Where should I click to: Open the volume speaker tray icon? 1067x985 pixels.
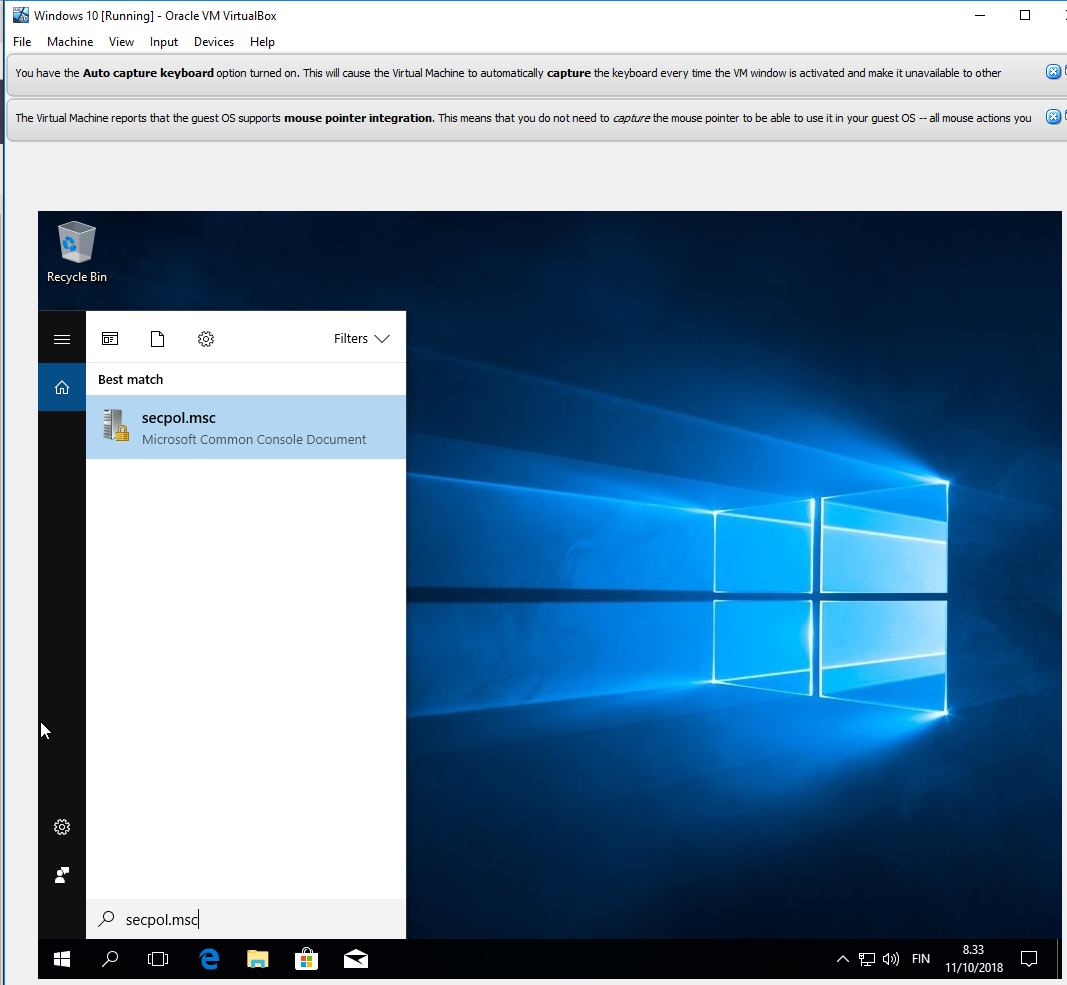[x=891, y=959]
